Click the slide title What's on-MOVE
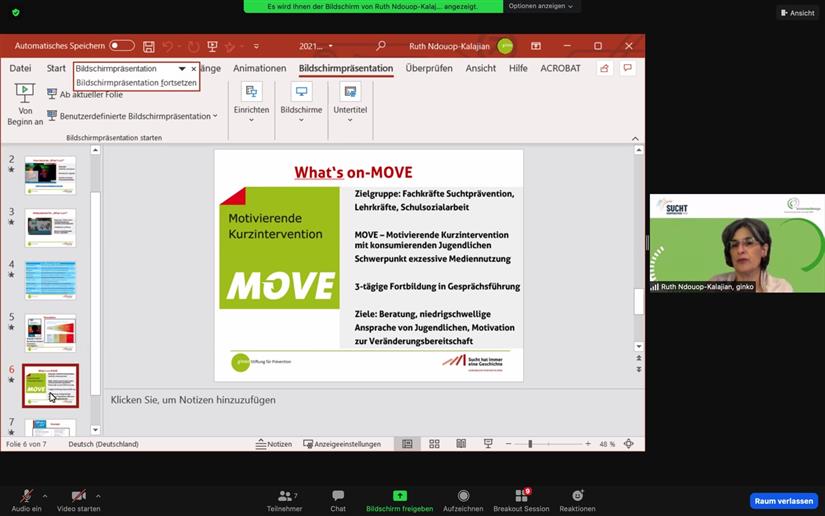The image size is (825, 516). click(x=353, y=172)
